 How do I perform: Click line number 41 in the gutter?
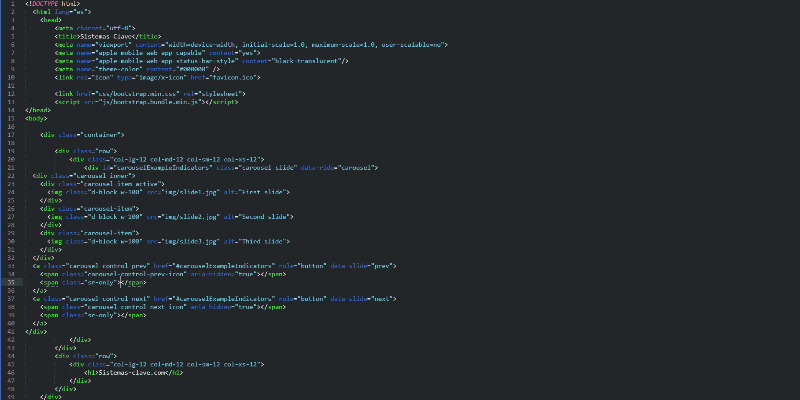pos(11,332)
